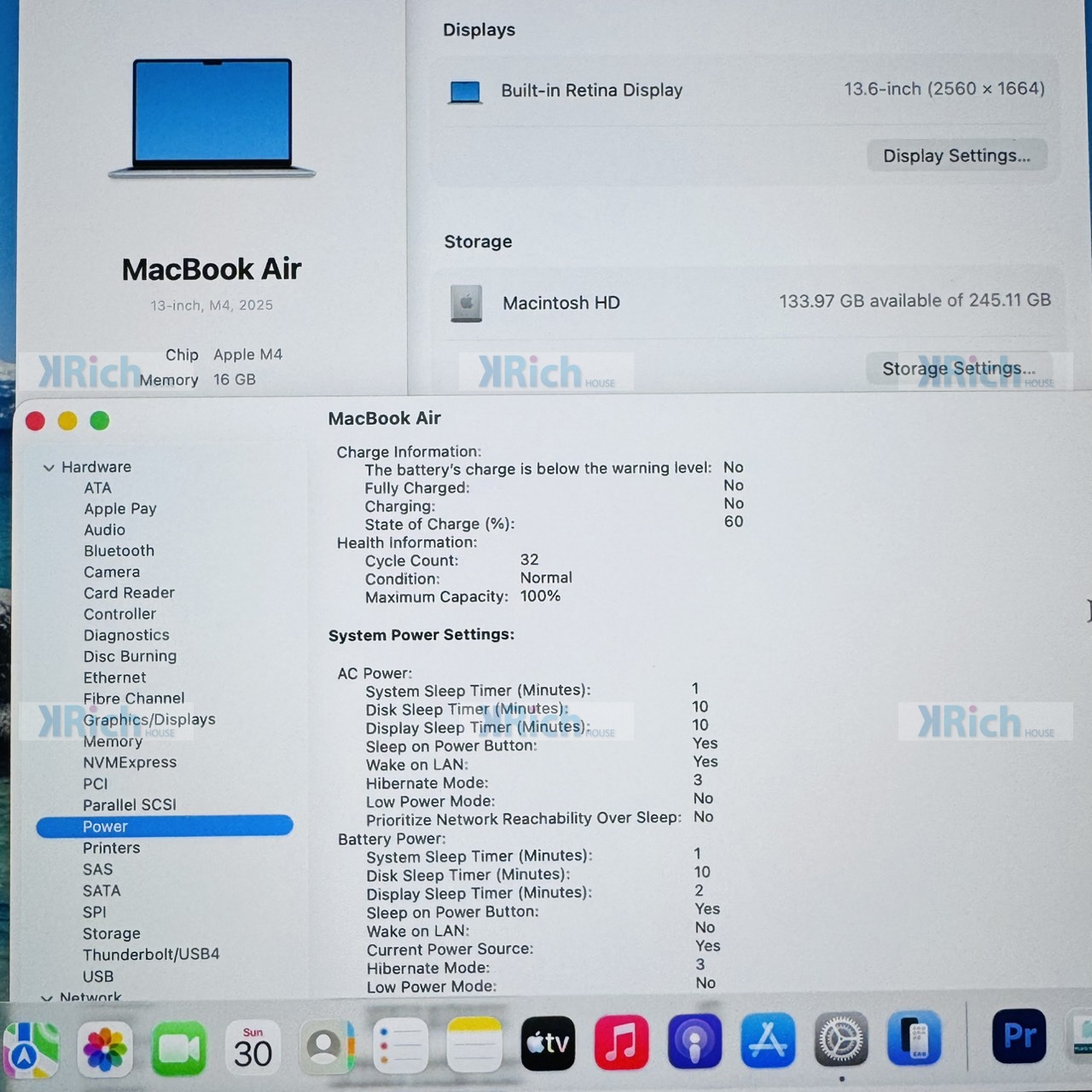Select Bluetooth in the sidebar
The image size is (1092, 1092).
tap(119, 551)
